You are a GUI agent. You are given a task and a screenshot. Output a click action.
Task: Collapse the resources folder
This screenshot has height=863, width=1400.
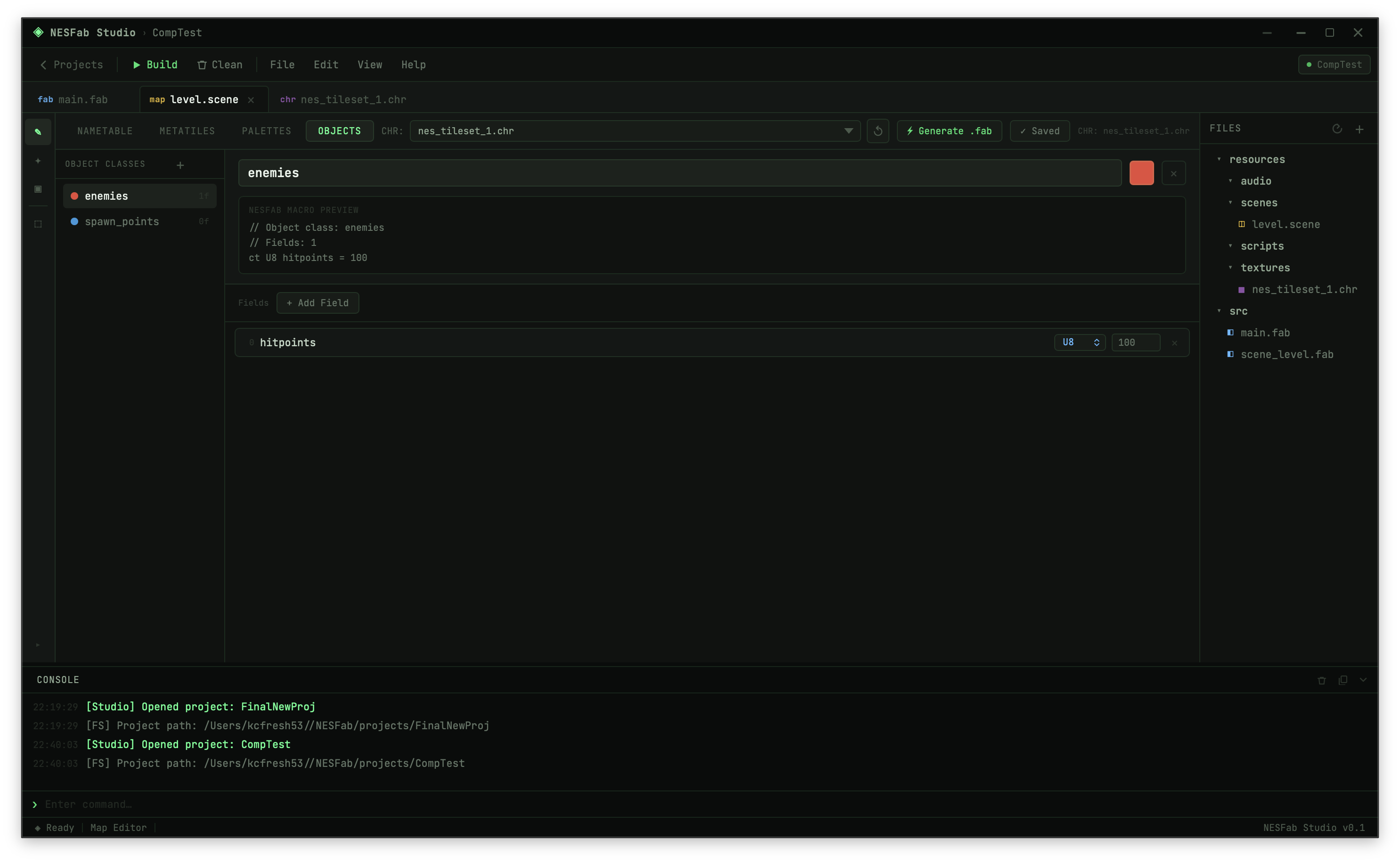(x=1219, y=159)
